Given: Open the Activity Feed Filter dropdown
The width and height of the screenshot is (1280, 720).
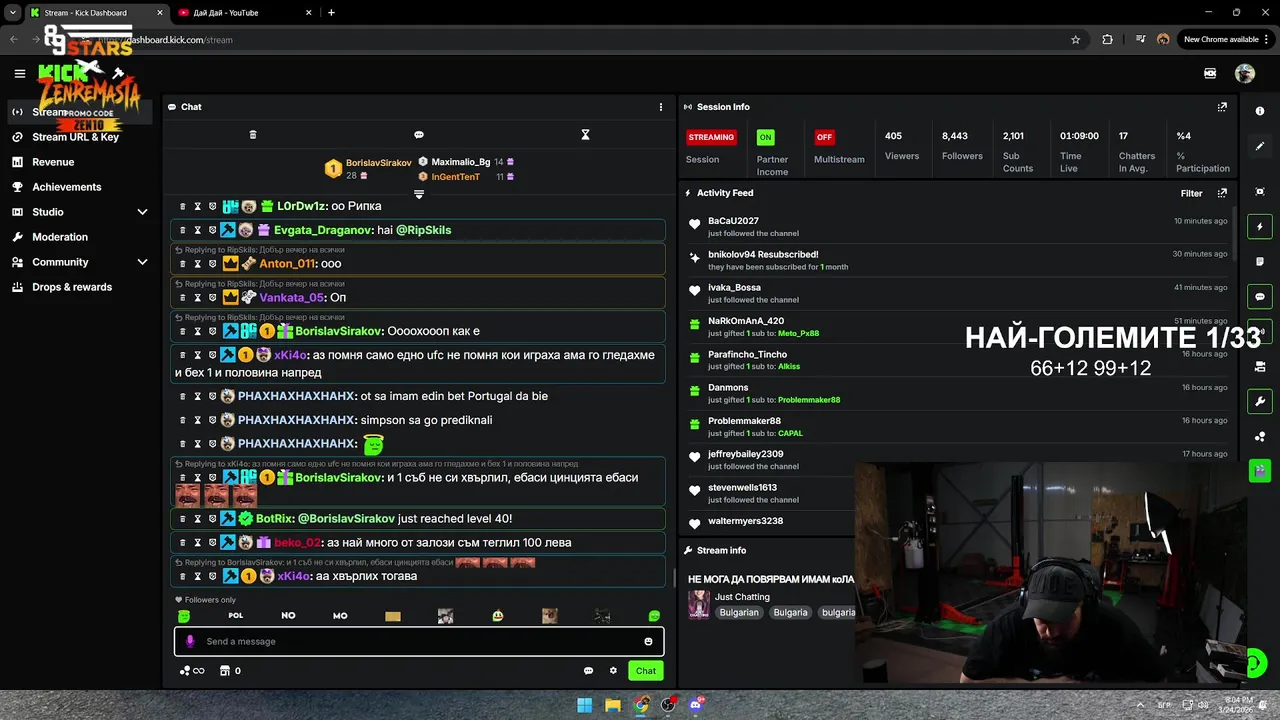Looking at the screenshot, I should pos(1191,193).
